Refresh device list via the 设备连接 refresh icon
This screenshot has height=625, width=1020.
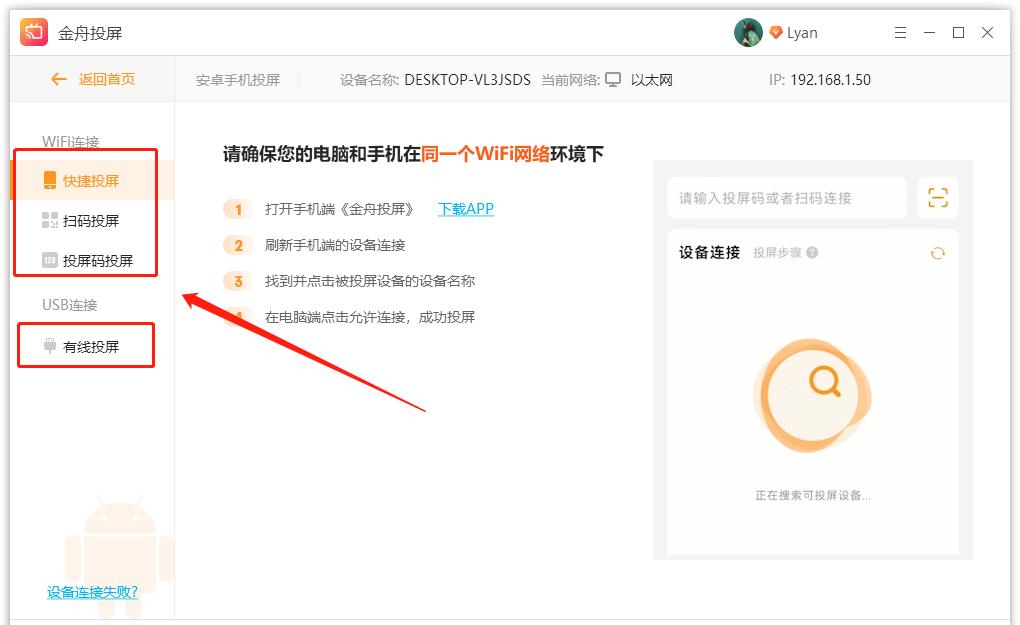pyautogui.click(x=937, y=253)
